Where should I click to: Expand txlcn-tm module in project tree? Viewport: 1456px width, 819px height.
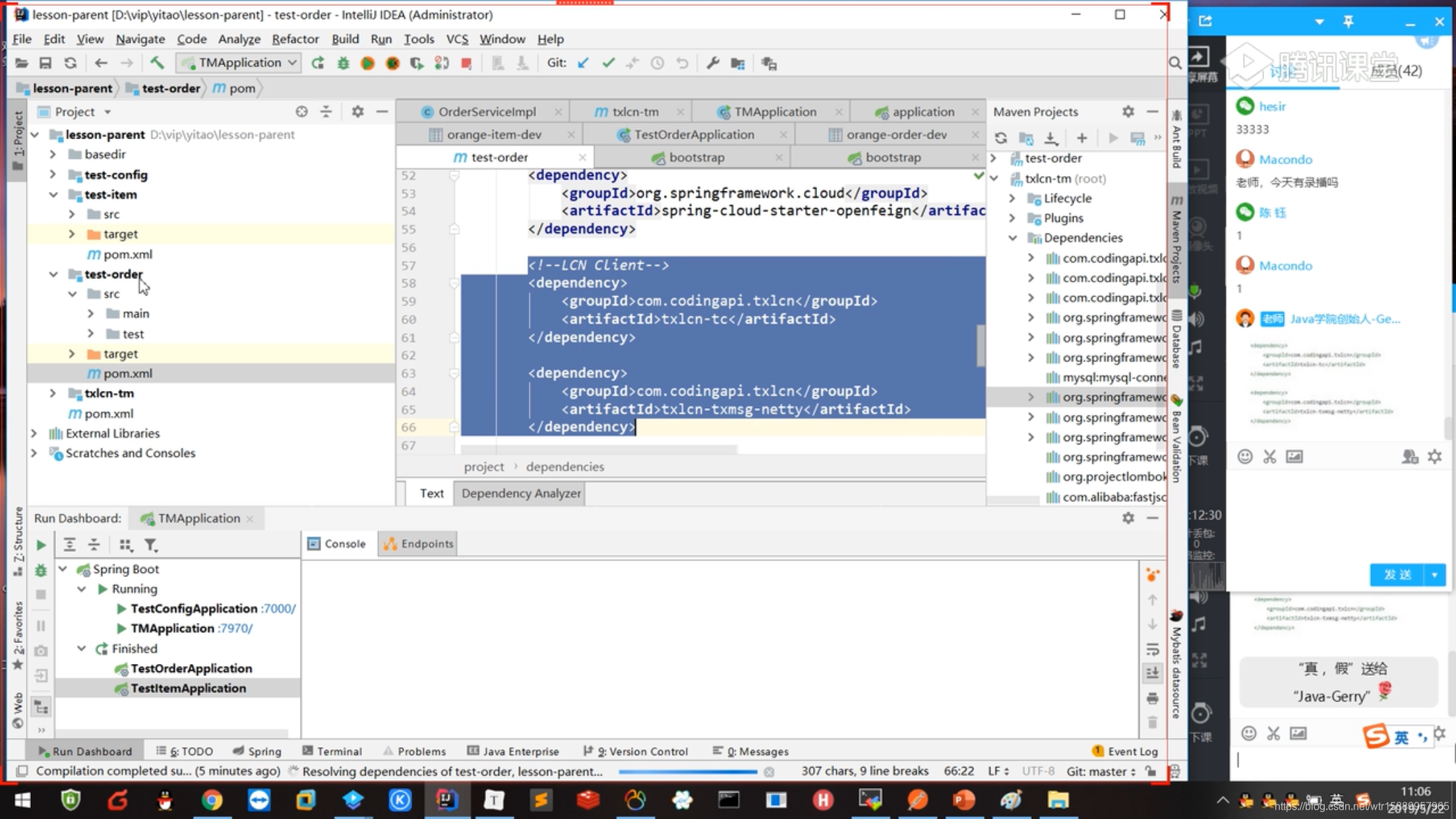point(53,394)
